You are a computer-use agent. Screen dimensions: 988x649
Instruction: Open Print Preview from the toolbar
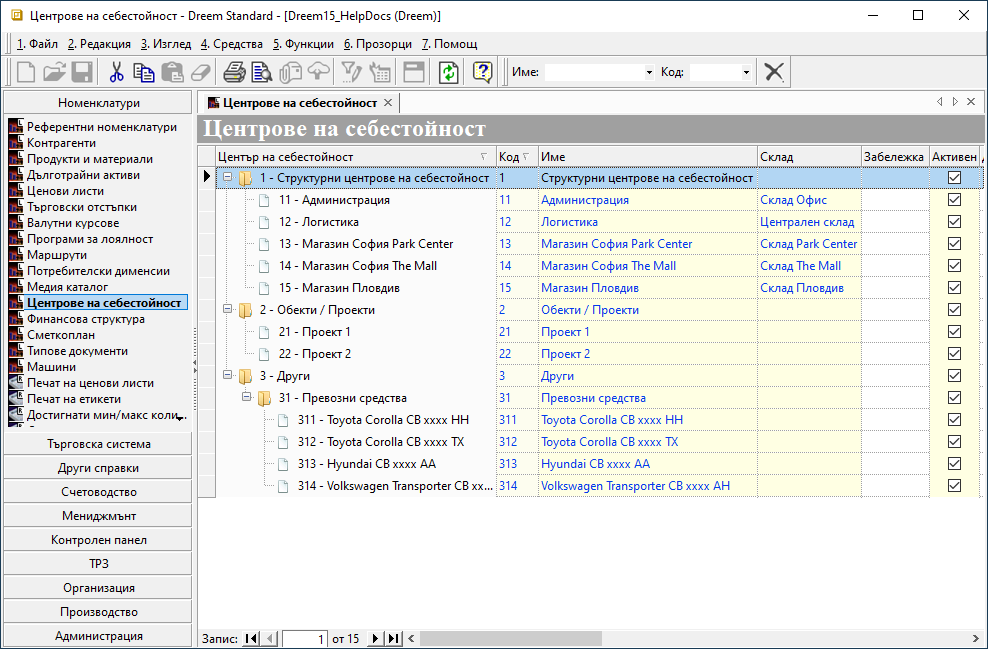262,72
